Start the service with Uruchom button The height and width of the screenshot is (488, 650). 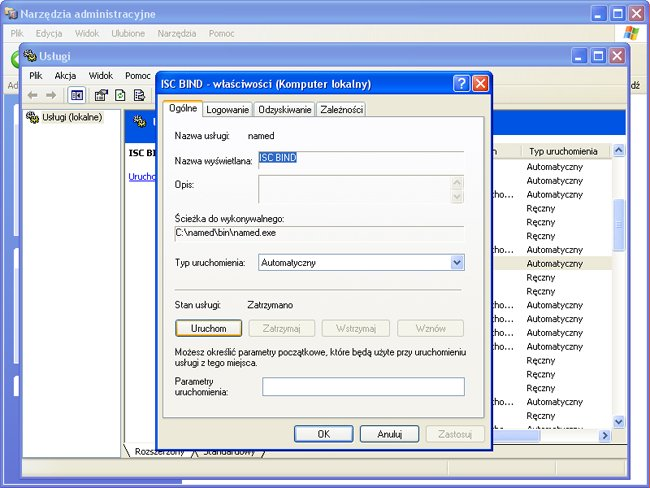coord(209,328)
